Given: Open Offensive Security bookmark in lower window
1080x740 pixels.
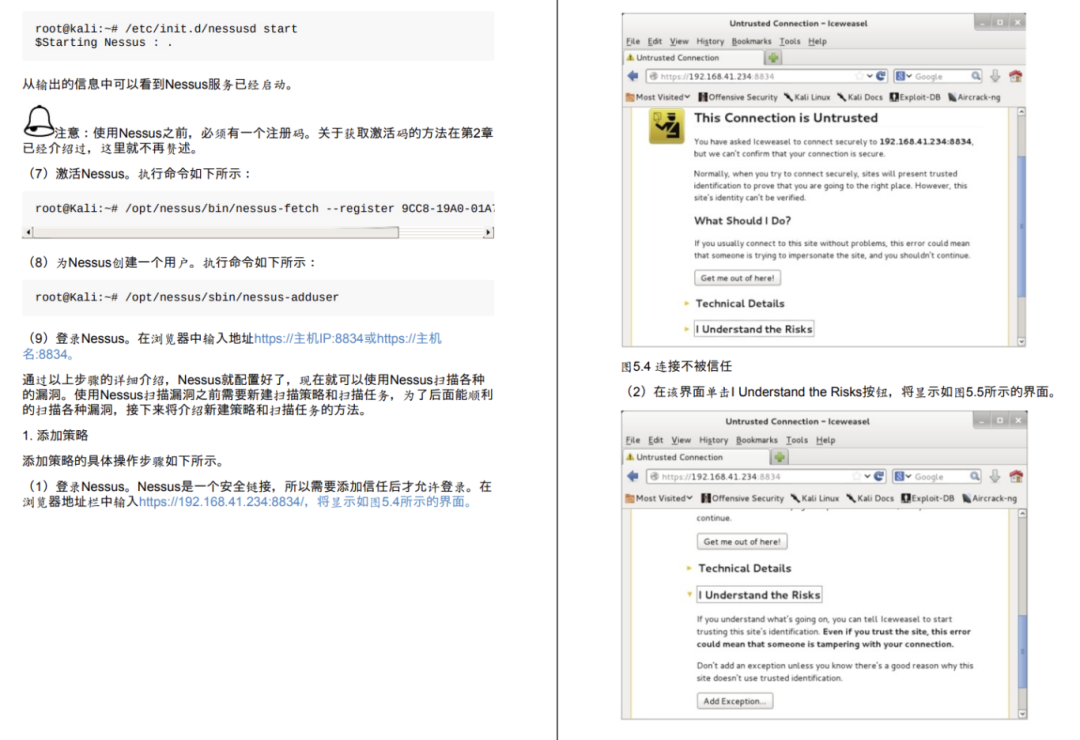Looking at the screenshot, I should 742,498.
